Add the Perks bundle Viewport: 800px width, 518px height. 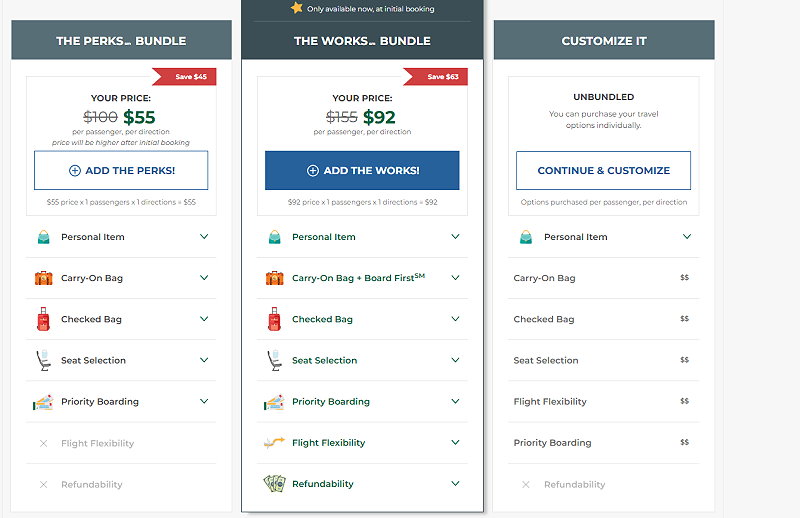(121, 170)
